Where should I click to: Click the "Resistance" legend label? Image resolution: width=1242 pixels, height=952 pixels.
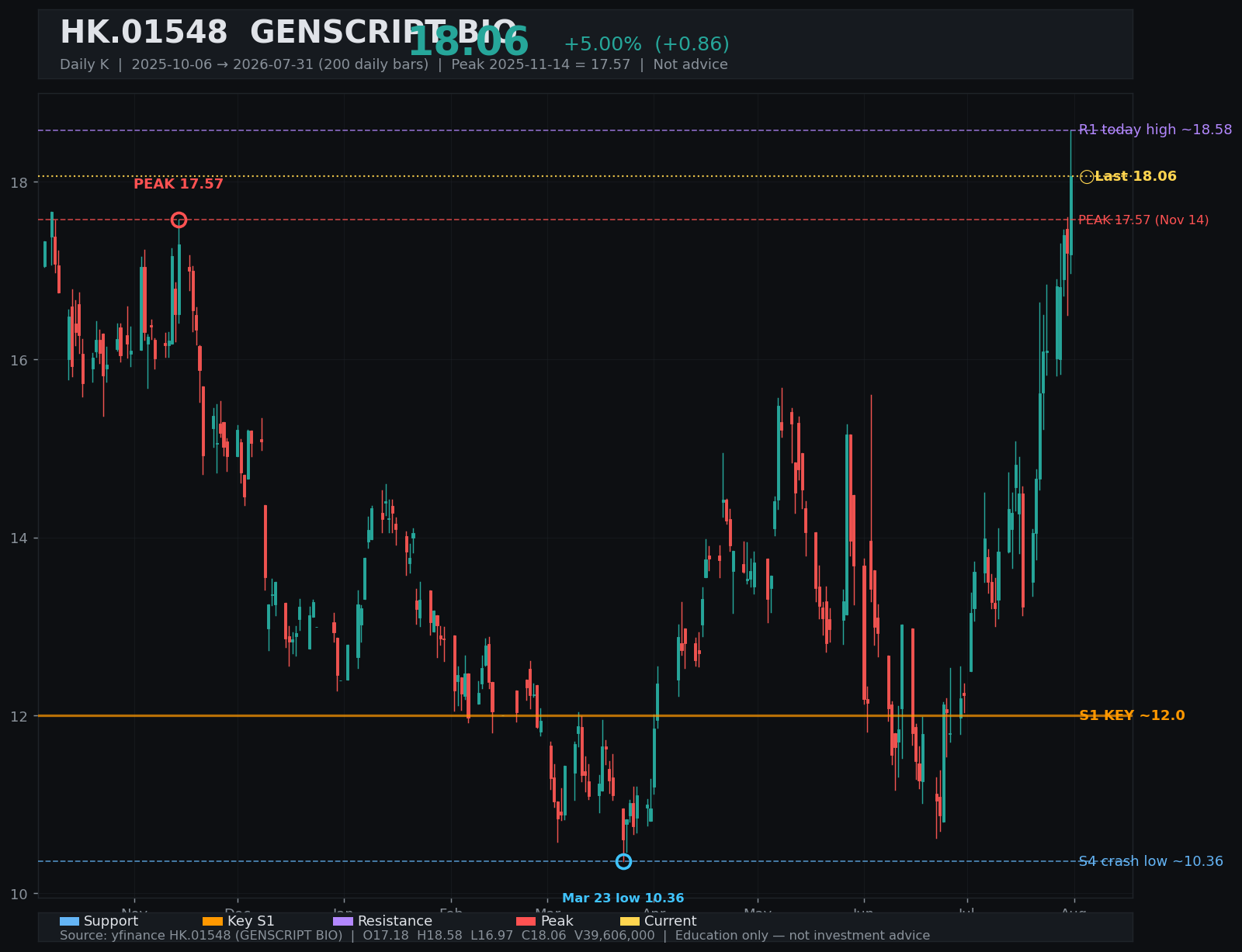395,922
